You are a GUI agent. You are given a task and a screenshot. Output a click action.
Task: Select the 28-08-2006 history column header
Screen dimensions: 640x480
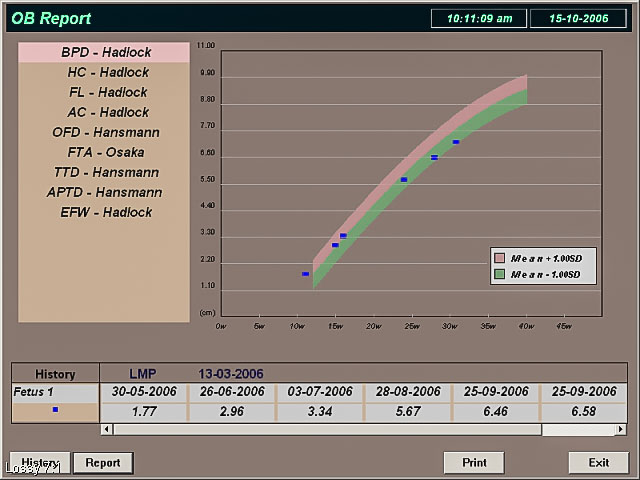(407, 391)
